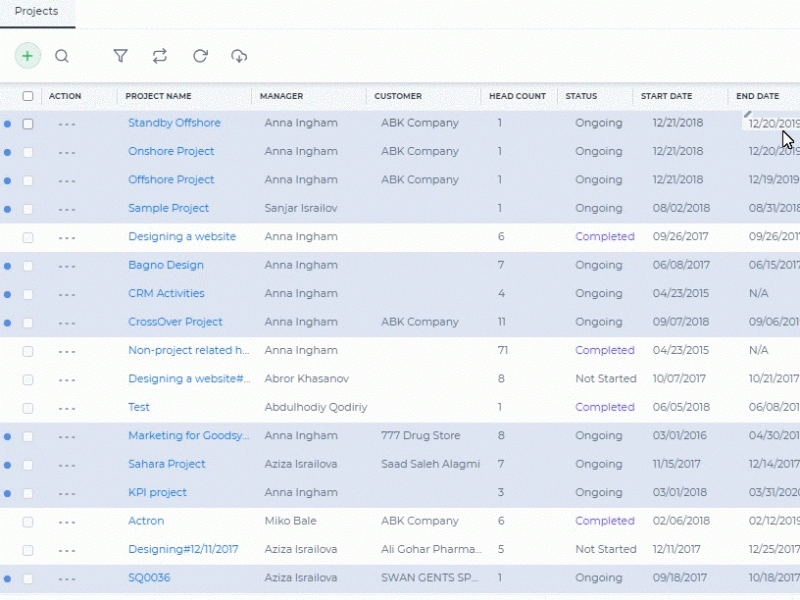Open action menu for Bagno Design
This screenshot has width=800, height=600.
(67, 266)
